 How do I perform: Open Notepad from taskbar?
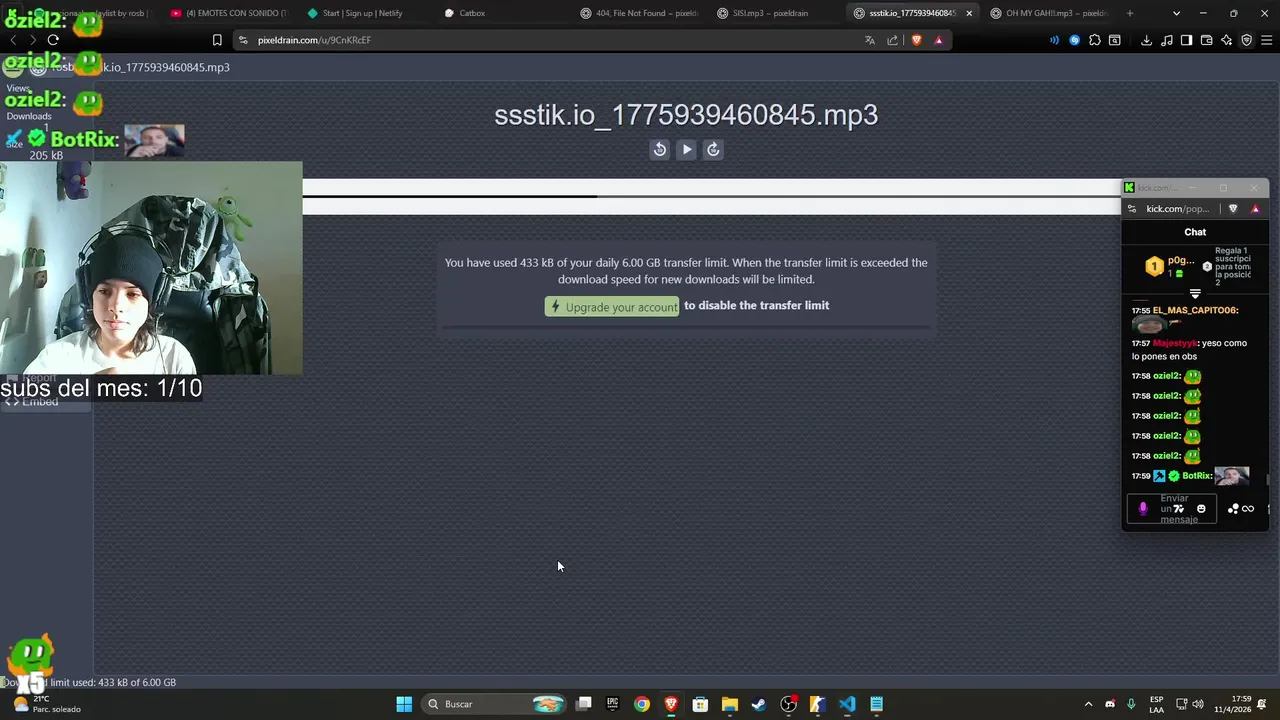click(x=876, y=704)
